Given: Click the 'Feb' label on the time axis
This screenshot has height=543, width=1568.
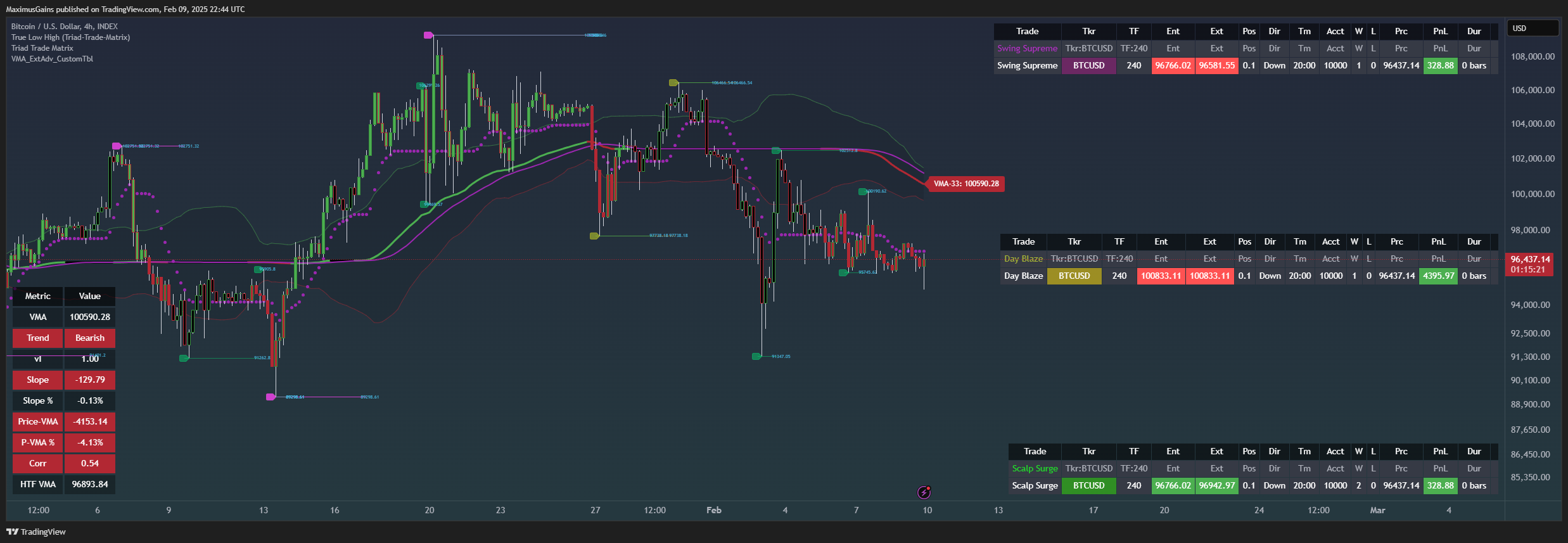Looking at the screenshot, I should pyautogui.click(x=714, y=511).
